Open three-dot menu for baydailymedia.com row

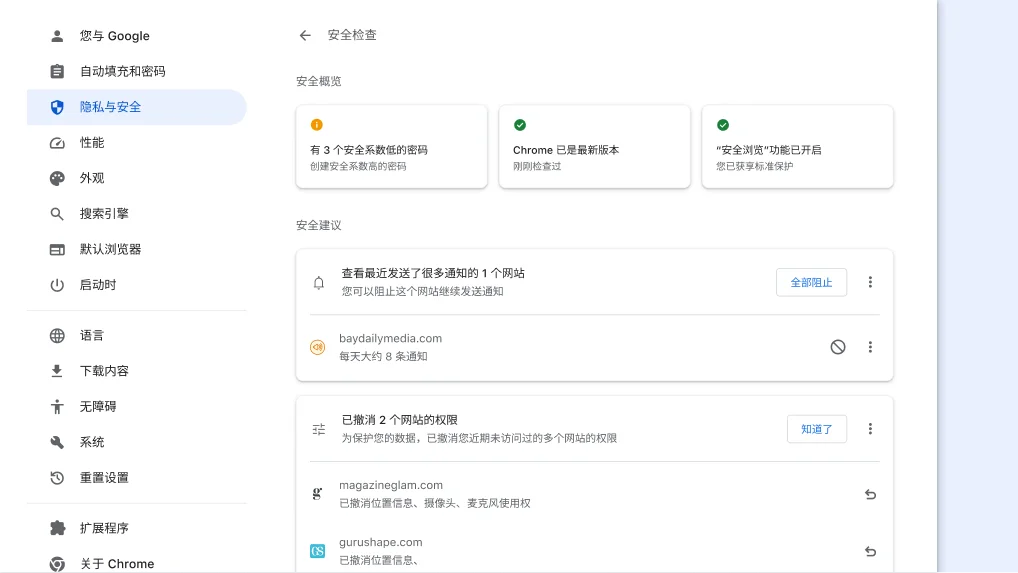(870, 347)
